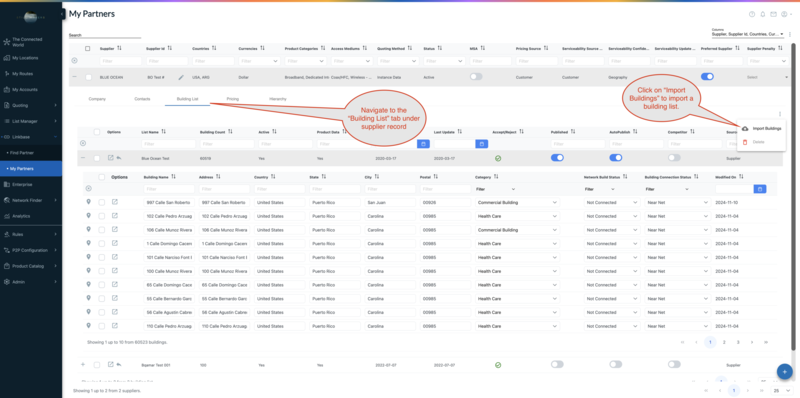Clear supplier table filters icon
The height and width of the screenshot is (398, 800).
[74, 61]
